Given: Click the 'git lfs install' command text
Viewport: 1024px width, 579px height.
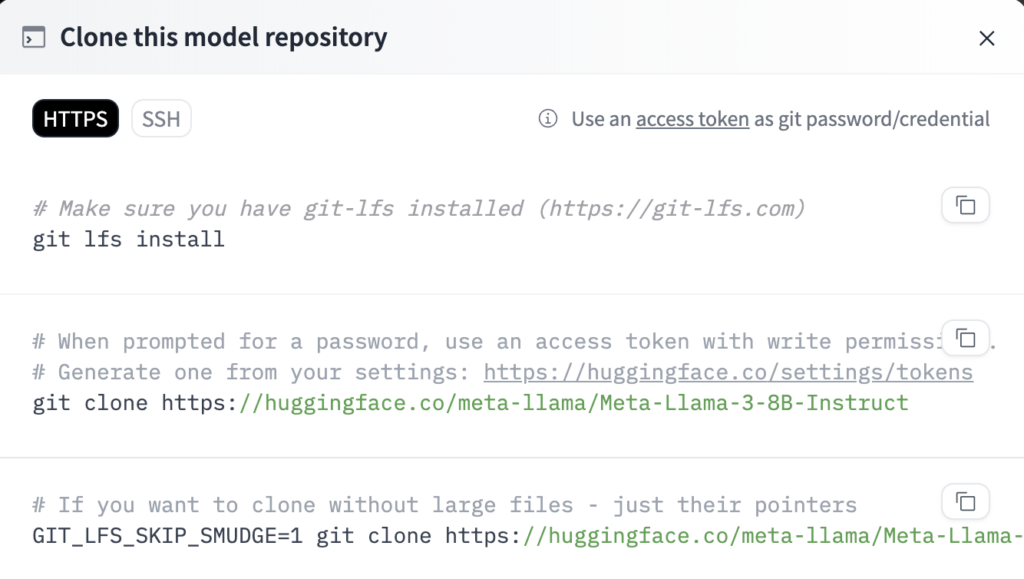Looking at the screenshot, I should point(128,240).
